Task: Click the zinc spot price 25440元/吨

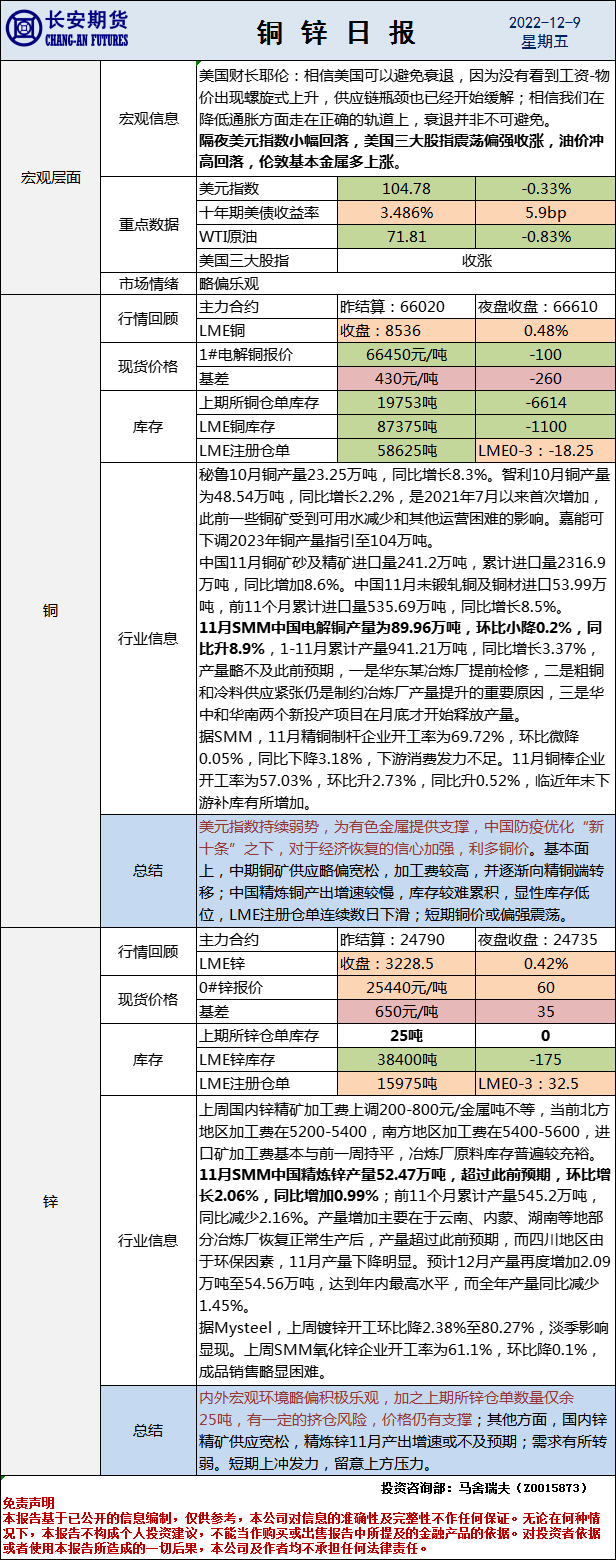Action: [406, 988]
